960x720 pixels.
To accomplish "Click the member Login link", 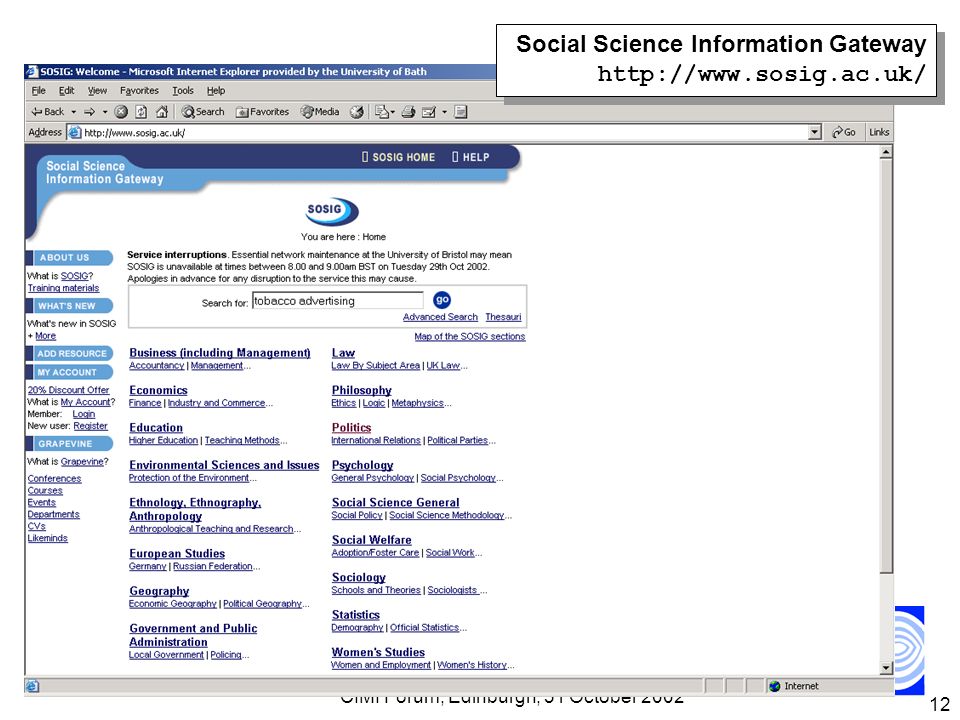I will click(84, 414).
